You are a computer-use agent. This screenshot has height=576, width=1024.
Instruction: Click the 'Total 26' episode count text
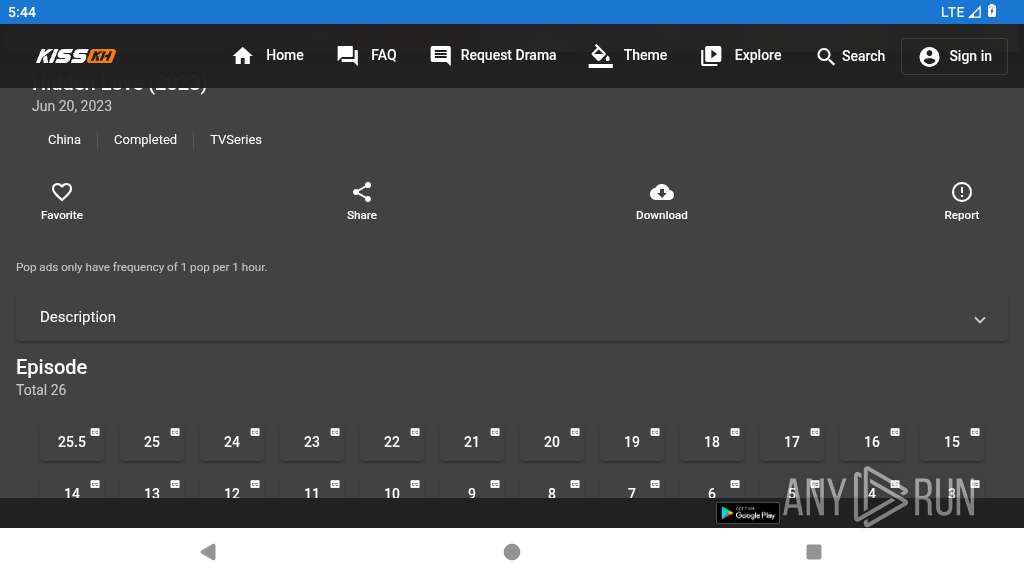coord(41,390)
